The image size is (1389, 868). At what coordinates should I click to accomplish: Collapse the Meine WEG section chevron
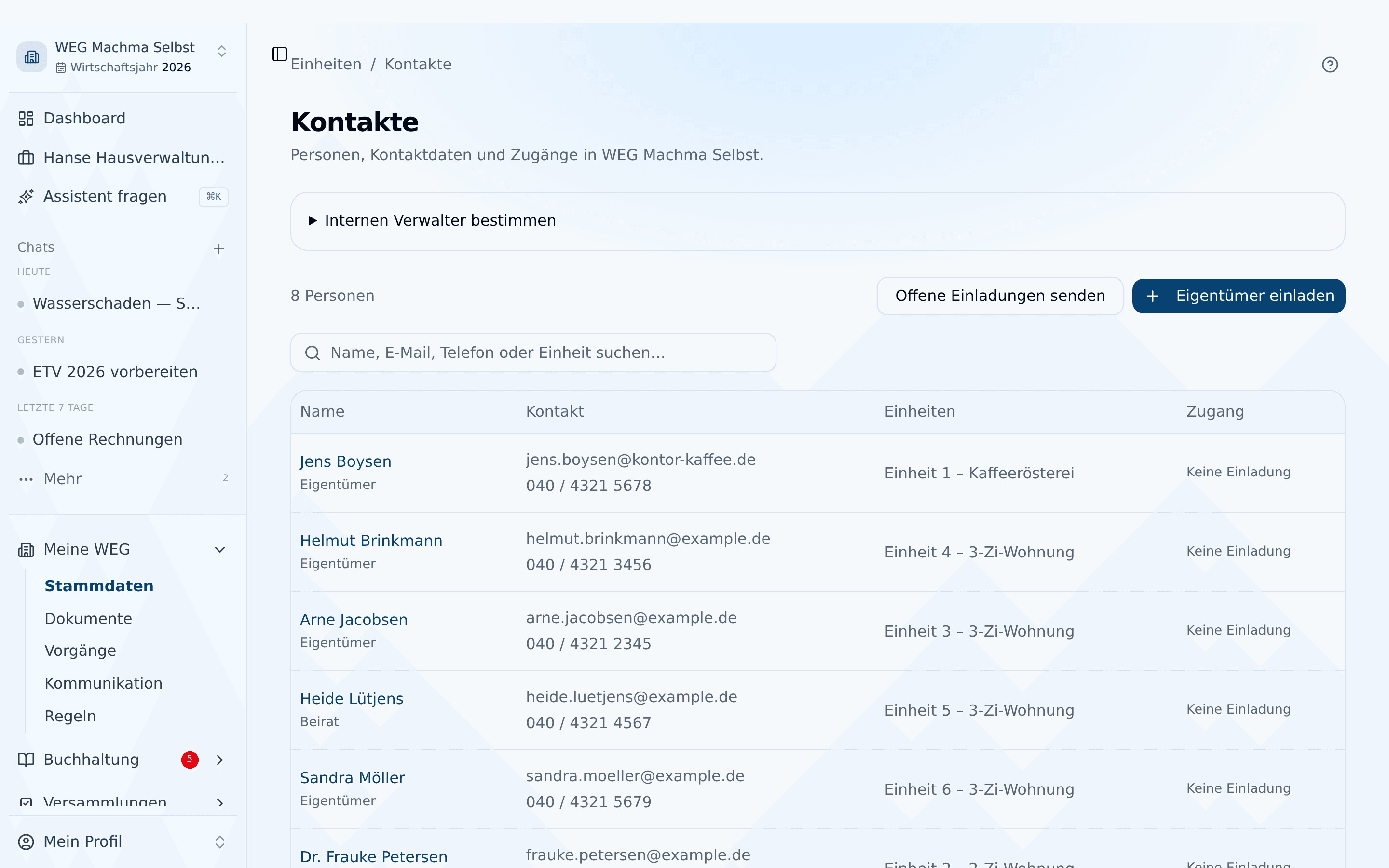[219, 549]
